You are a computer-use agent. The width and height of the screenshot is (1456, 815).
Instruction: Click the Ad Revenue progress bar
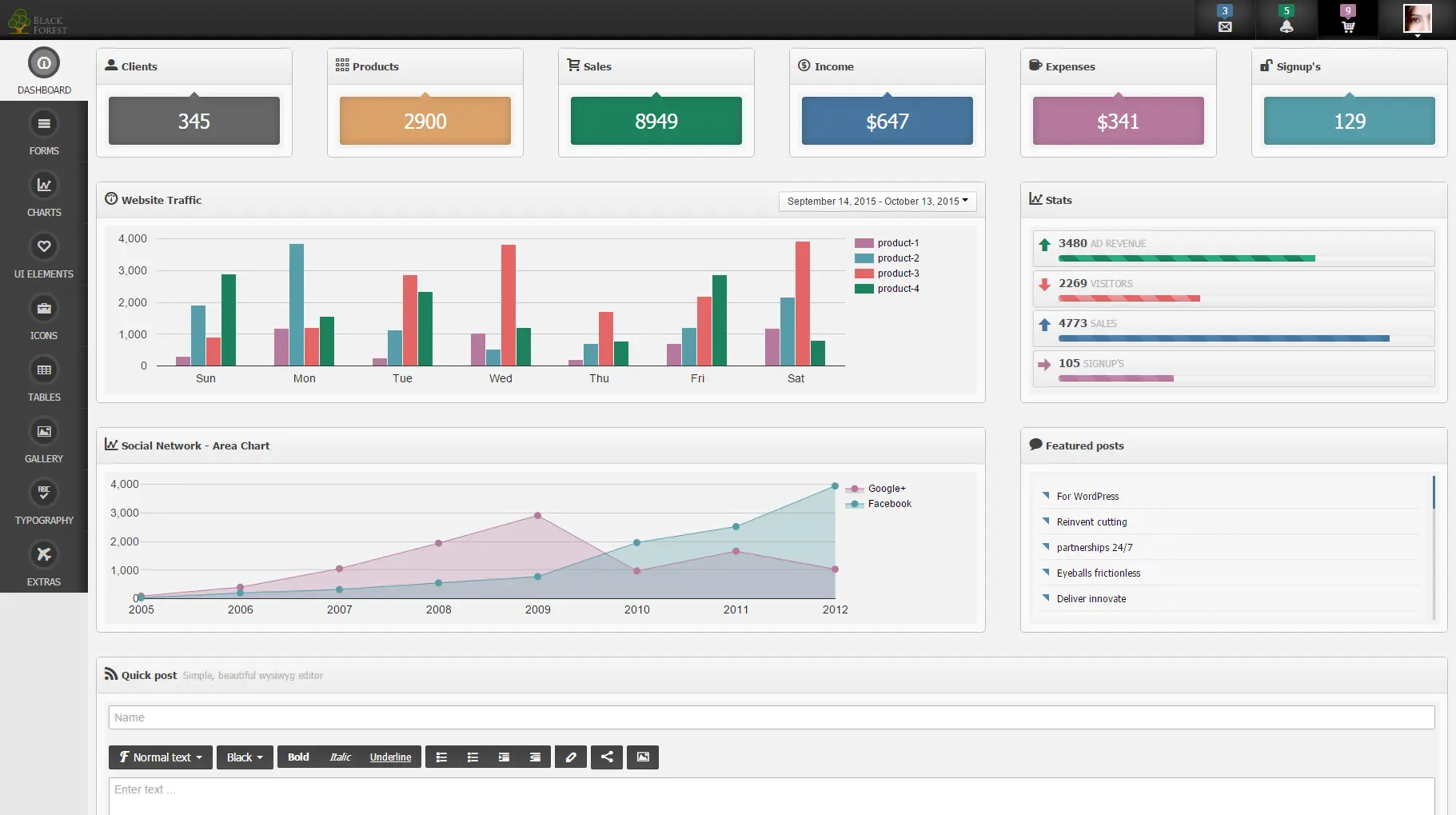pyautogui.click(x=1187, y=258)
